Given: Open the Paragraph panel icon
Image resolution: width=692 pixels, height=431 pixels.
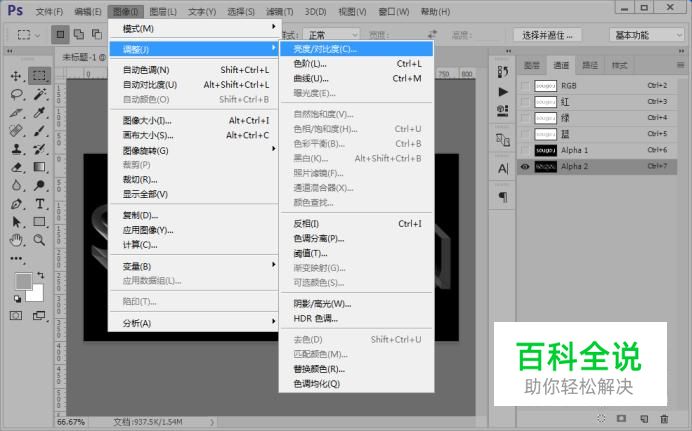Looking at the screenshot, I should pos(503,197).
